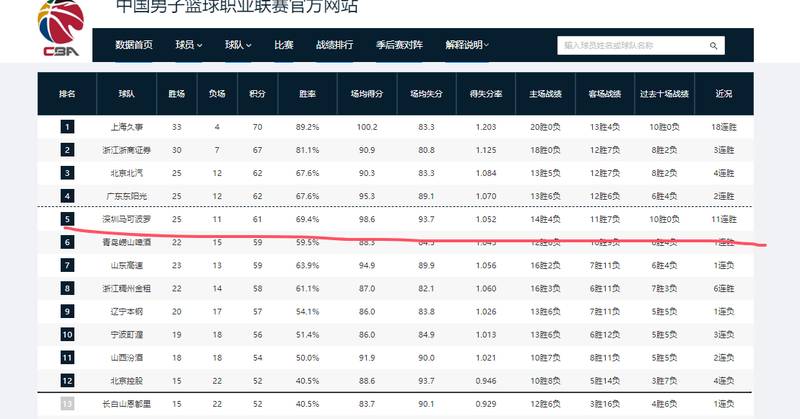Click the 50.0% win rate cell
The width and height of the screenshot is (800, 419).
pyautogui.click(x=307, y=358)
